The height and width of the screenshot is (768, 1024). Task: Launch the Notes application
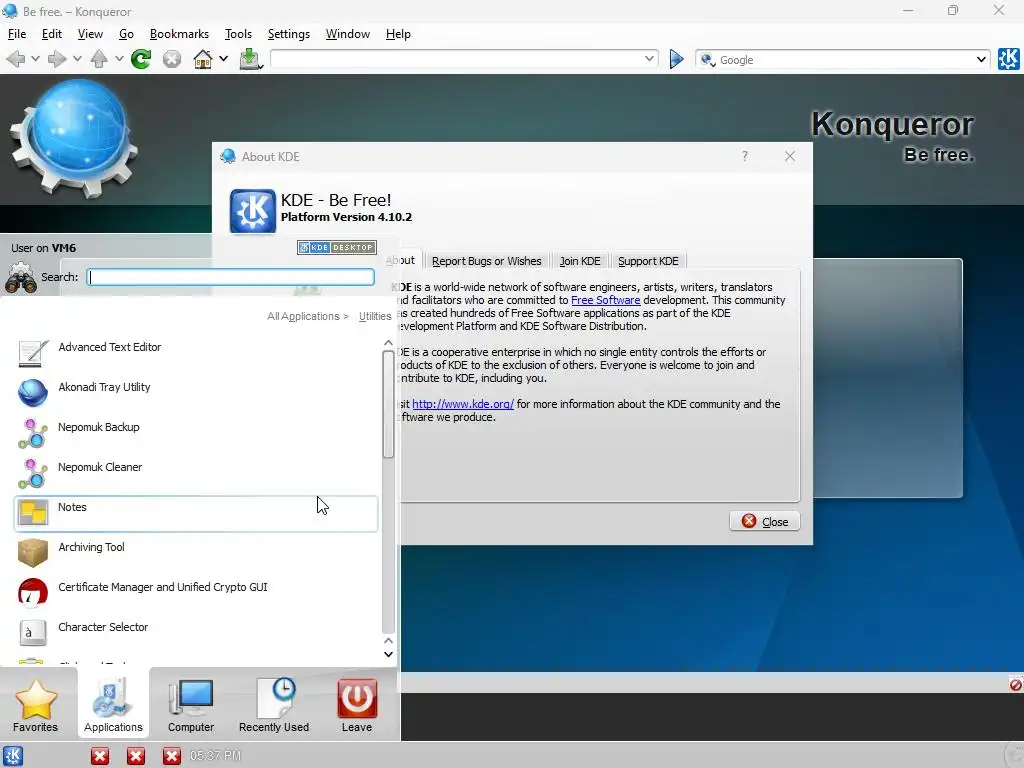pyautogui.click(x=195, y=513)
